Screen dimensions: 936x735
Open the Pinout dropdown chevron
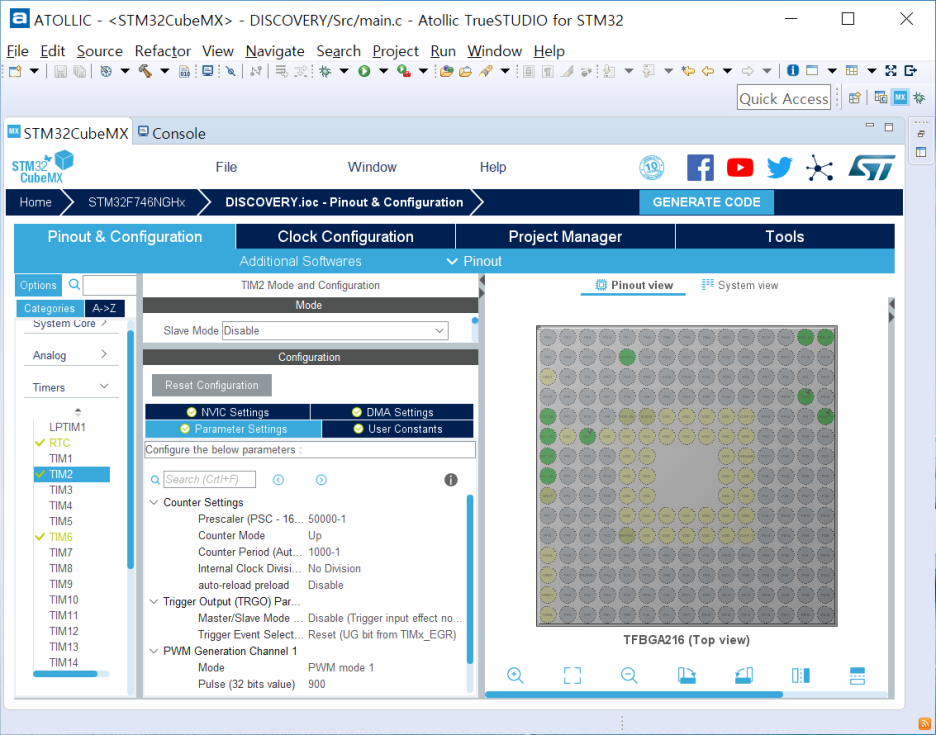[x=452, y=261]
